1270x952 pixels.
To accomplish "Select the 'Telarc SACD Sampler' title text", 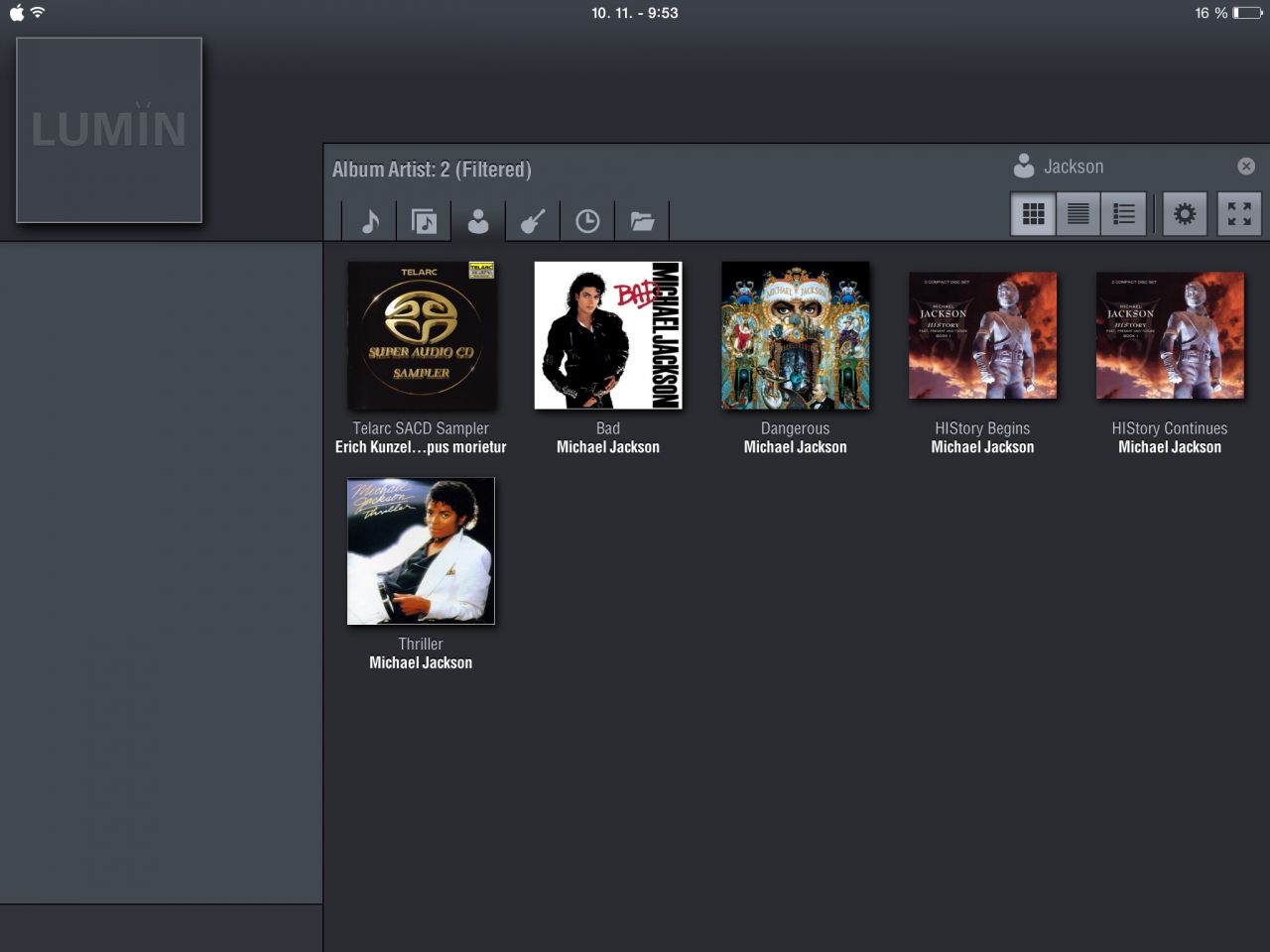I will (421, 428).
